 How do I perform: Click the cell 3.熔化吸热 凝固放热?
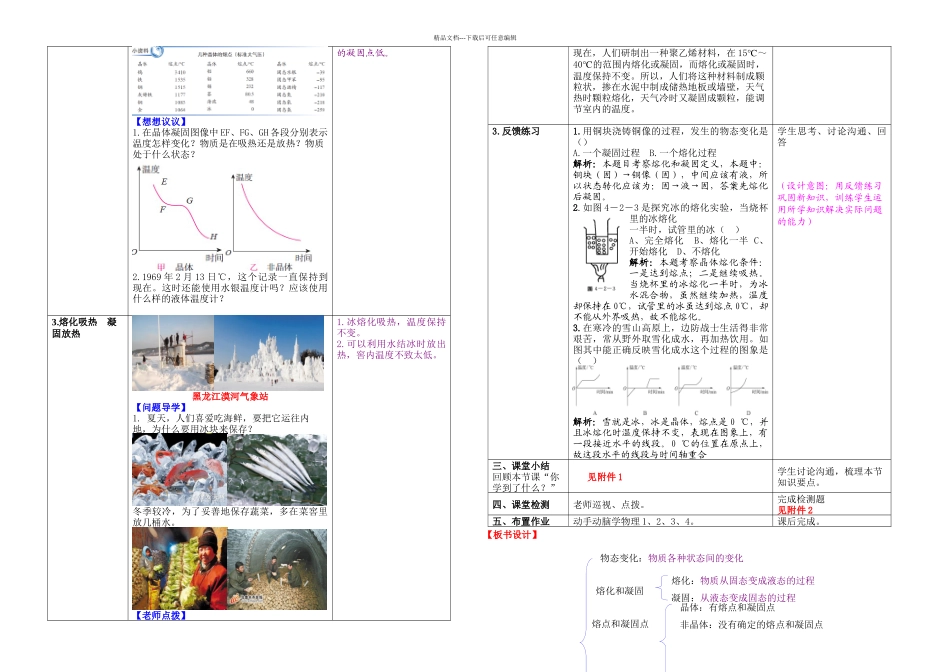[84, 328]
